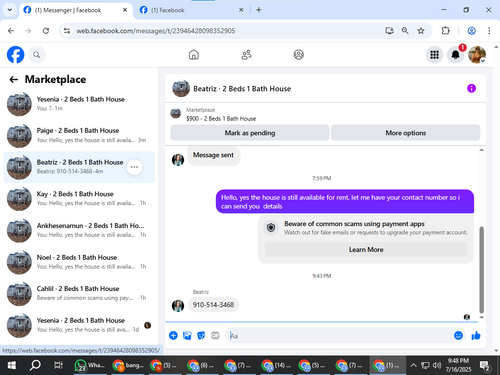
Task: Click the chat scrollbar down arrow
Action: point(481,317)
